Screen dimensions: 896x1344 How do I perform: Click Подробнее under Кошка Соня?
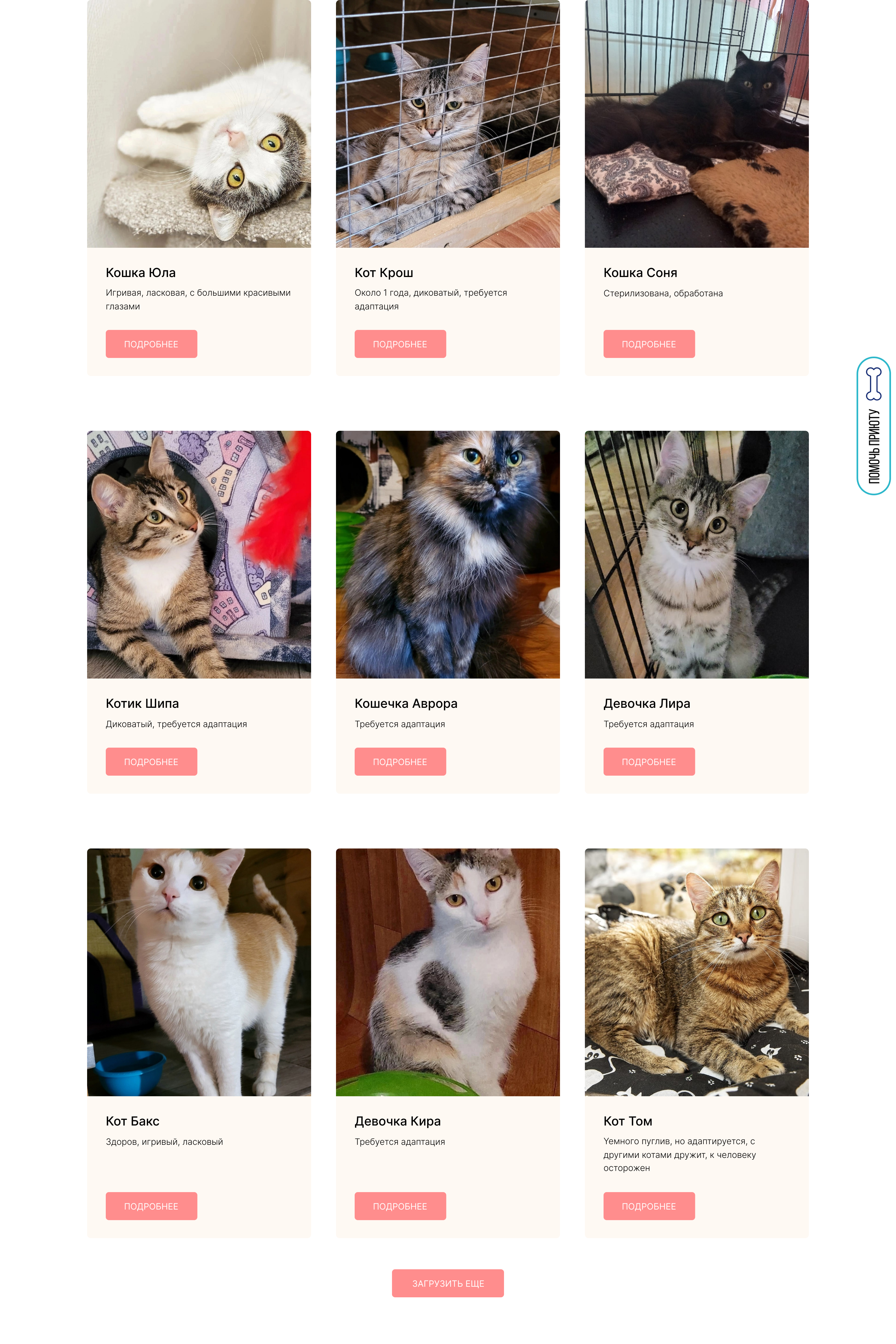click(649, 344)
